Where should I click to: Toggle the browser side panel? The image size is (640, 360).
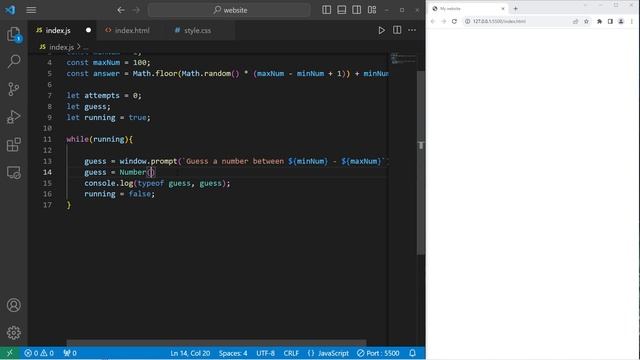click(610, 21)
